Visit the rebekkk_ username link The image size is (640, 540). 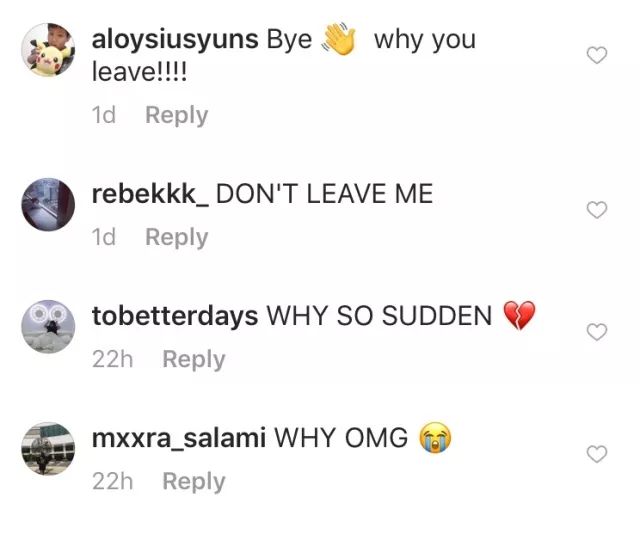pos(150,194)
